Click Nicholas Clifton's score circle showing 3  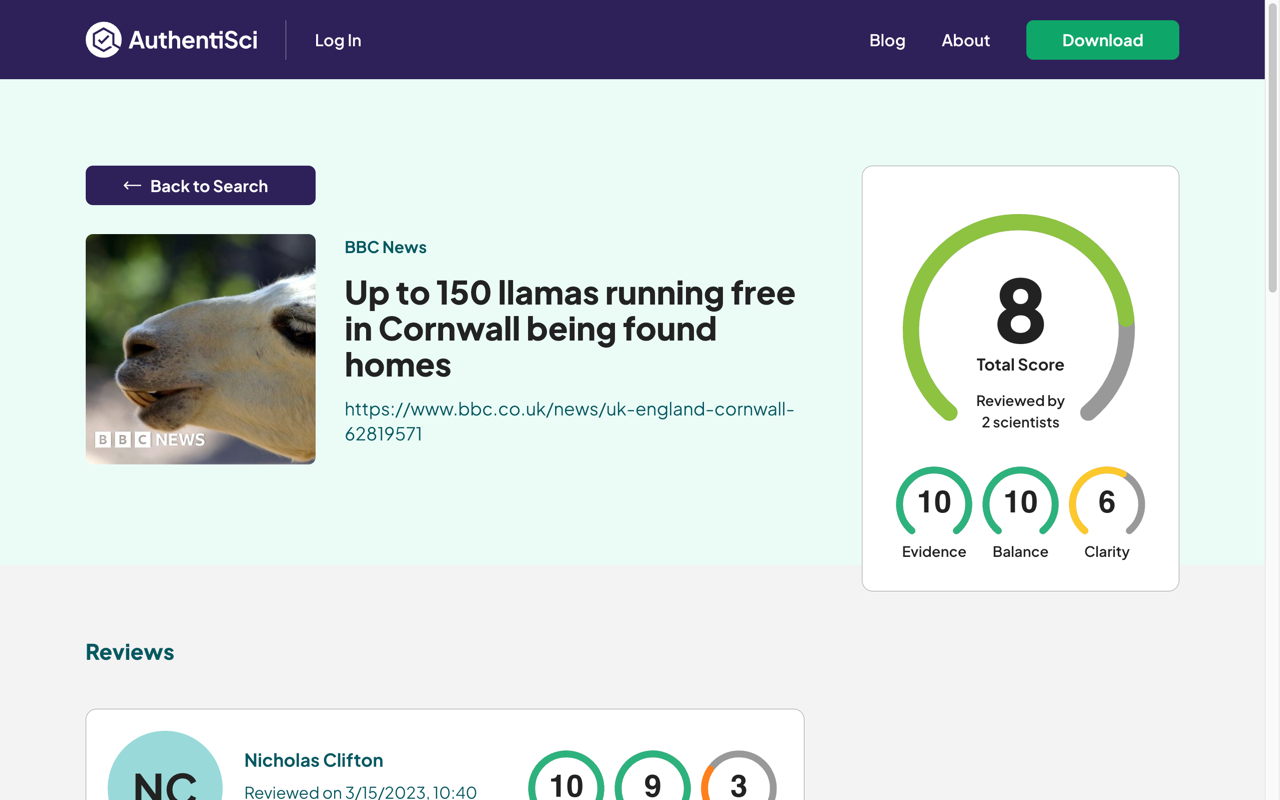[739, 776]
